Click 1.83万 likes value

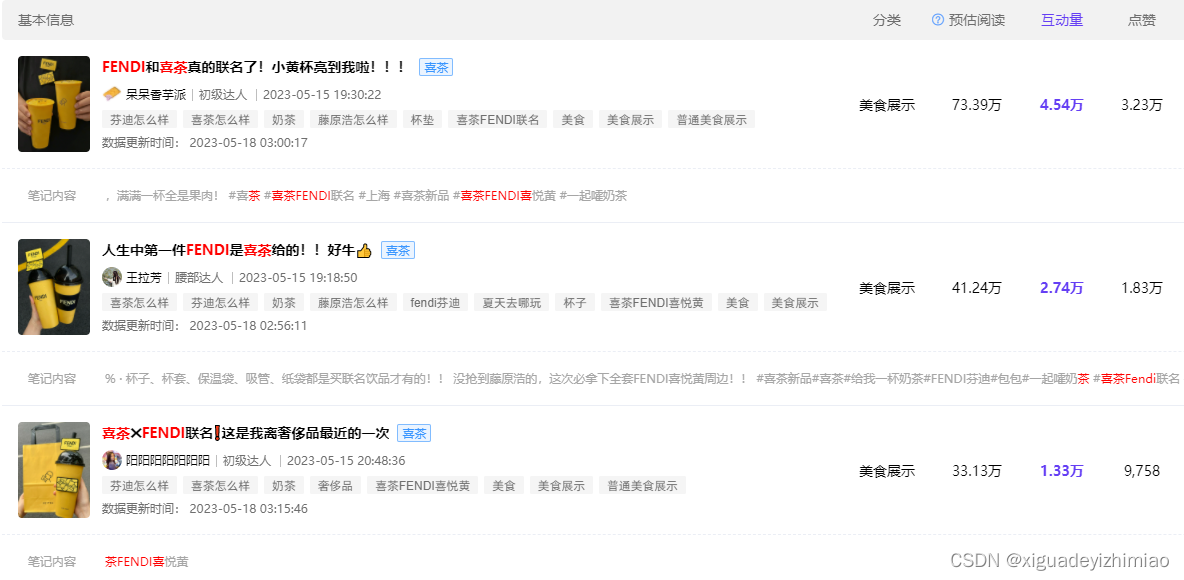[1142, 288]
